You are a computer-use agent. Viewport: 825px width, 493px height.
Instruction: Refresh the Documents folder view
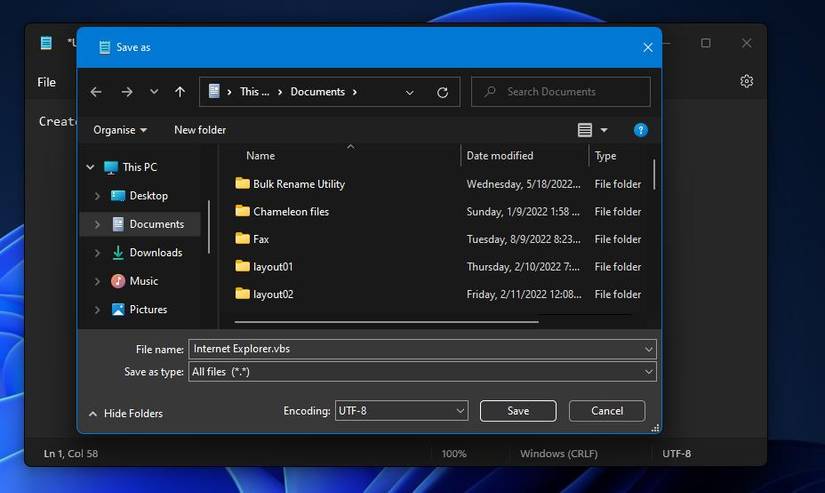442,93
